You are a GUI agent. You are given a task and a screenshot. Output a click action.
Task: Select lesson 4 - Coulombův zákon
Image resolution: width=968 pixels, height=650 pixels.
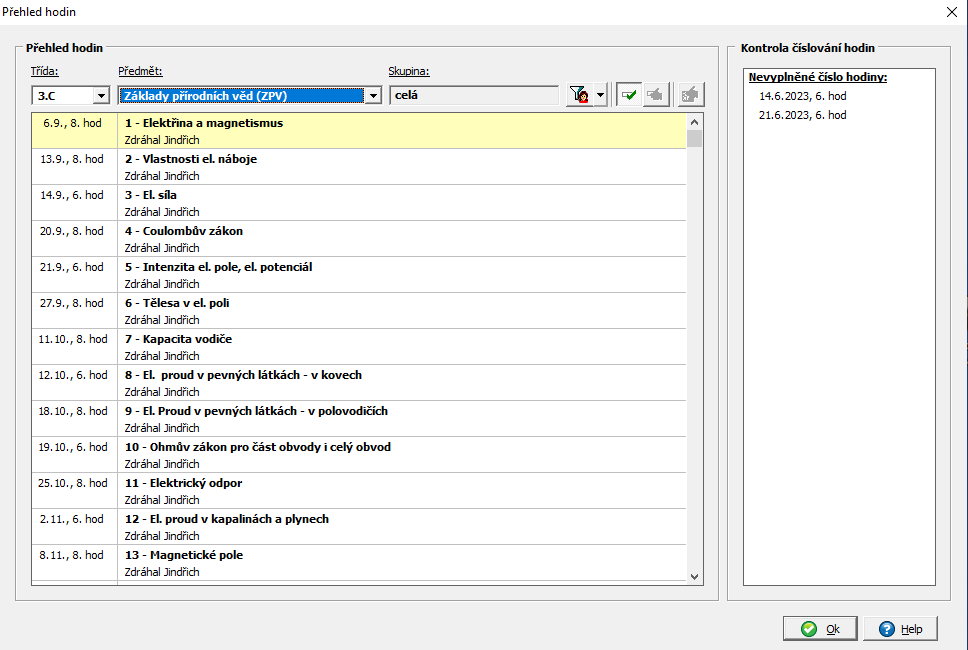184,231
